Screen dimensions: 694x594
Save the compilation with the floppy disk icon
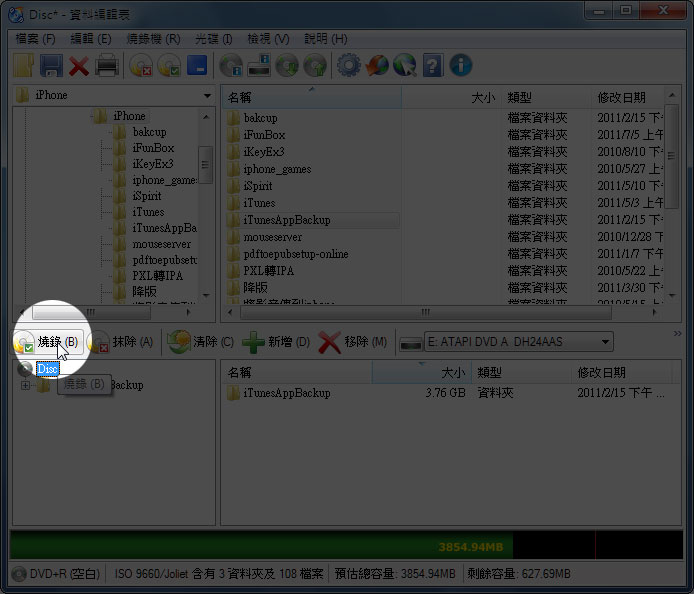click(51, 66)
